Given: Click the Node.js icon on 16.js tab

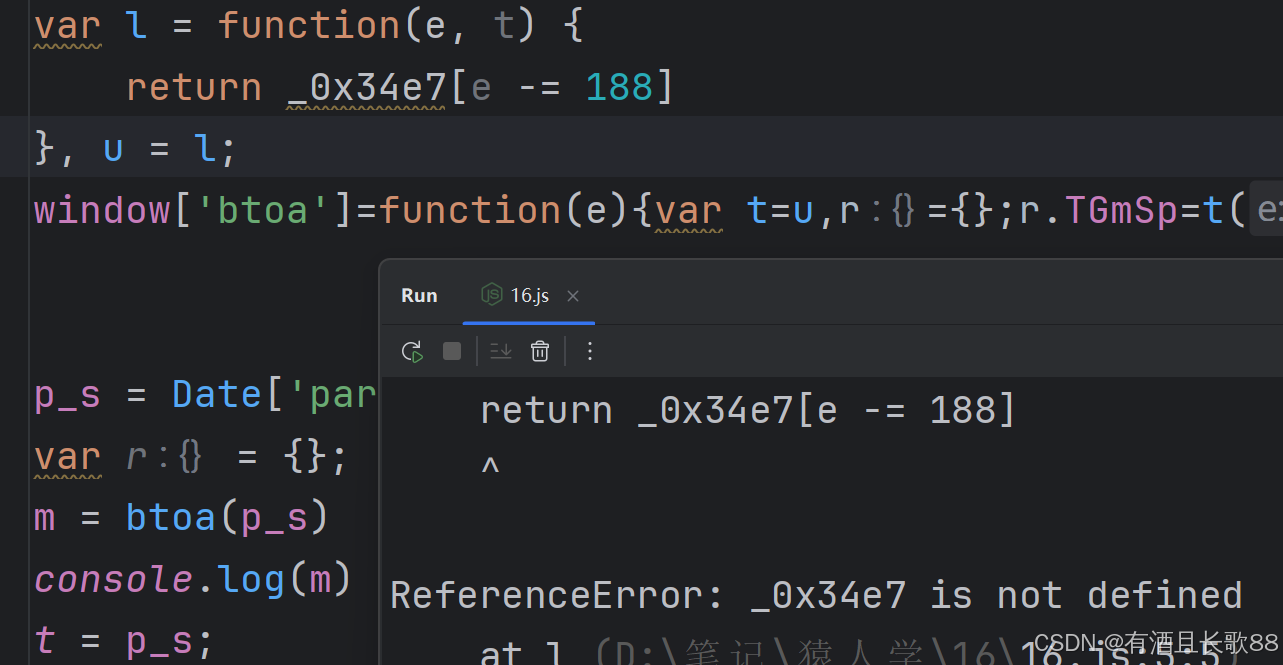Looking at the screenshot, I should 492,295.
